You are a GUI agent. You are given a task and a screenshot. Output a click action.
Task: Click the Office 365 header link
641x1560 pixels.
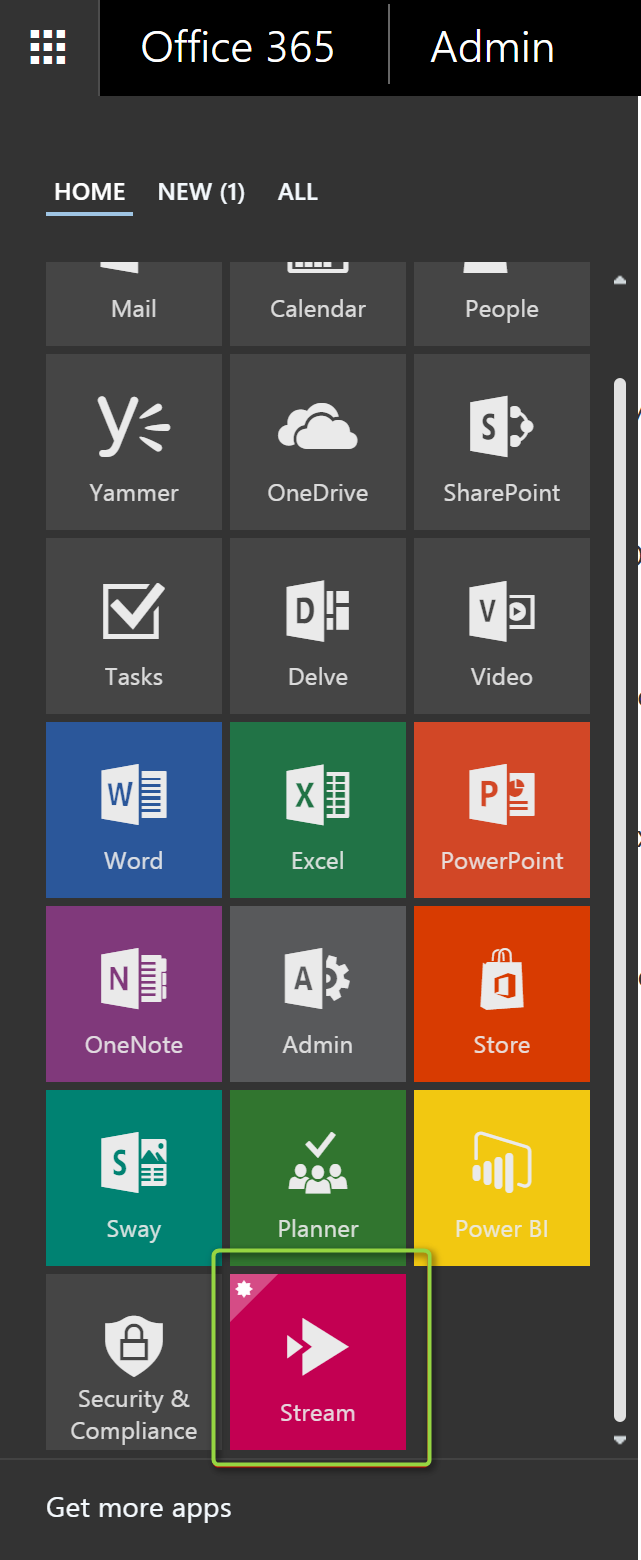point(238,47)
